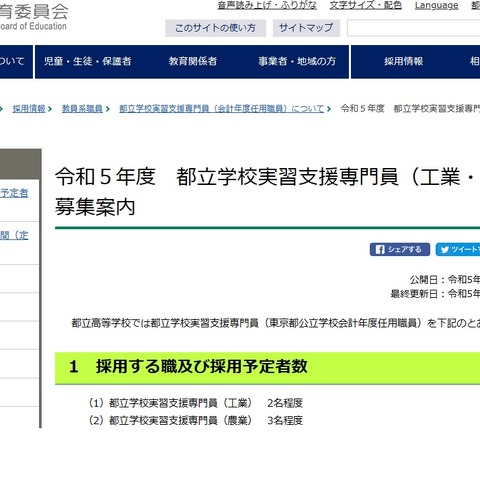Viewport: 480px width, 480px height.
Task: Click heading 採用する職及び採用予定者数
Action: pos(188,367)
